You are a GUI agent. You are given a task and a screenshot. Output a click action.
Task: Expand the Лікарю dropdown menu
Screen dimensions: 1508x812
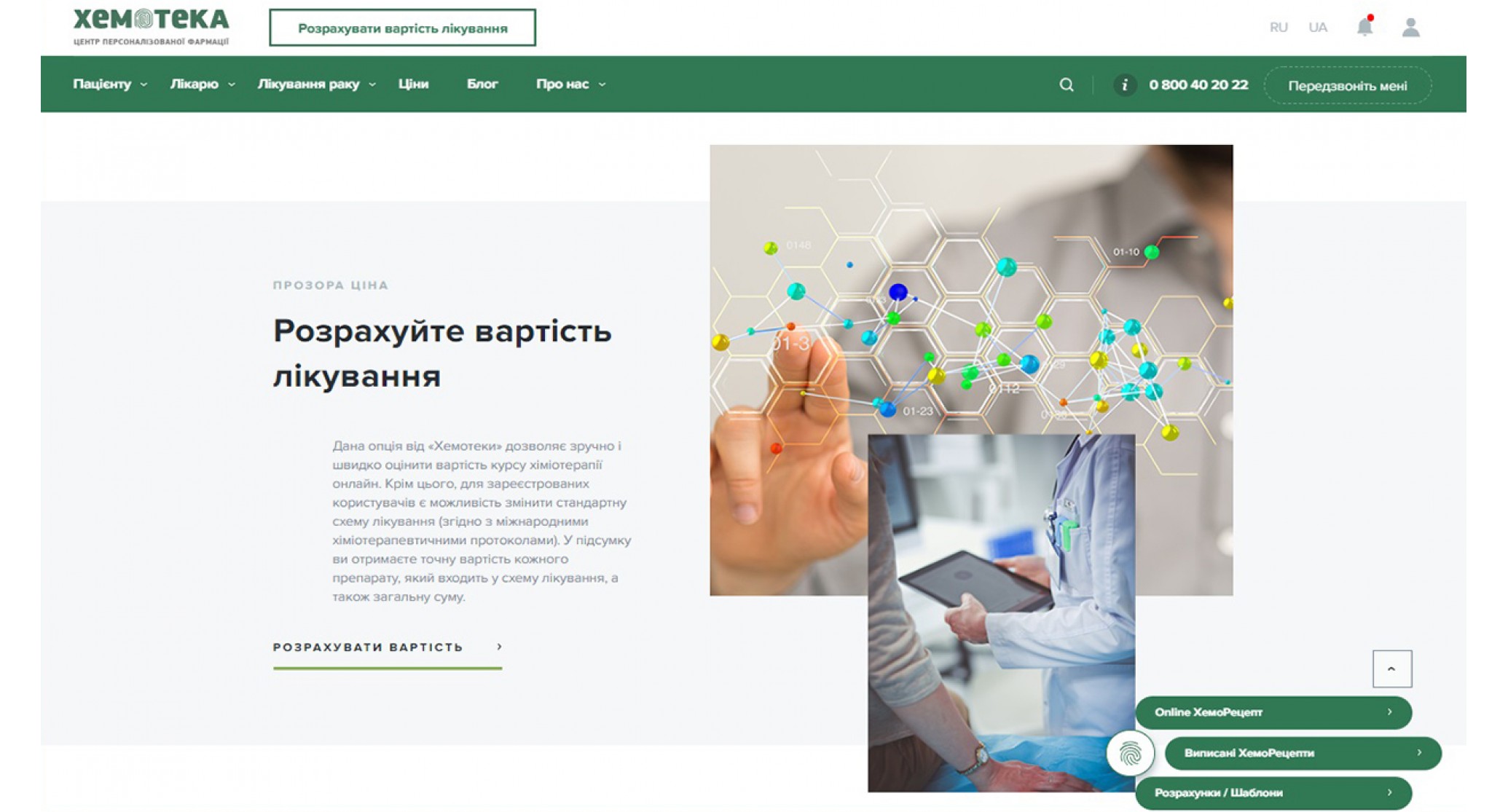click(x=203, y=84)
